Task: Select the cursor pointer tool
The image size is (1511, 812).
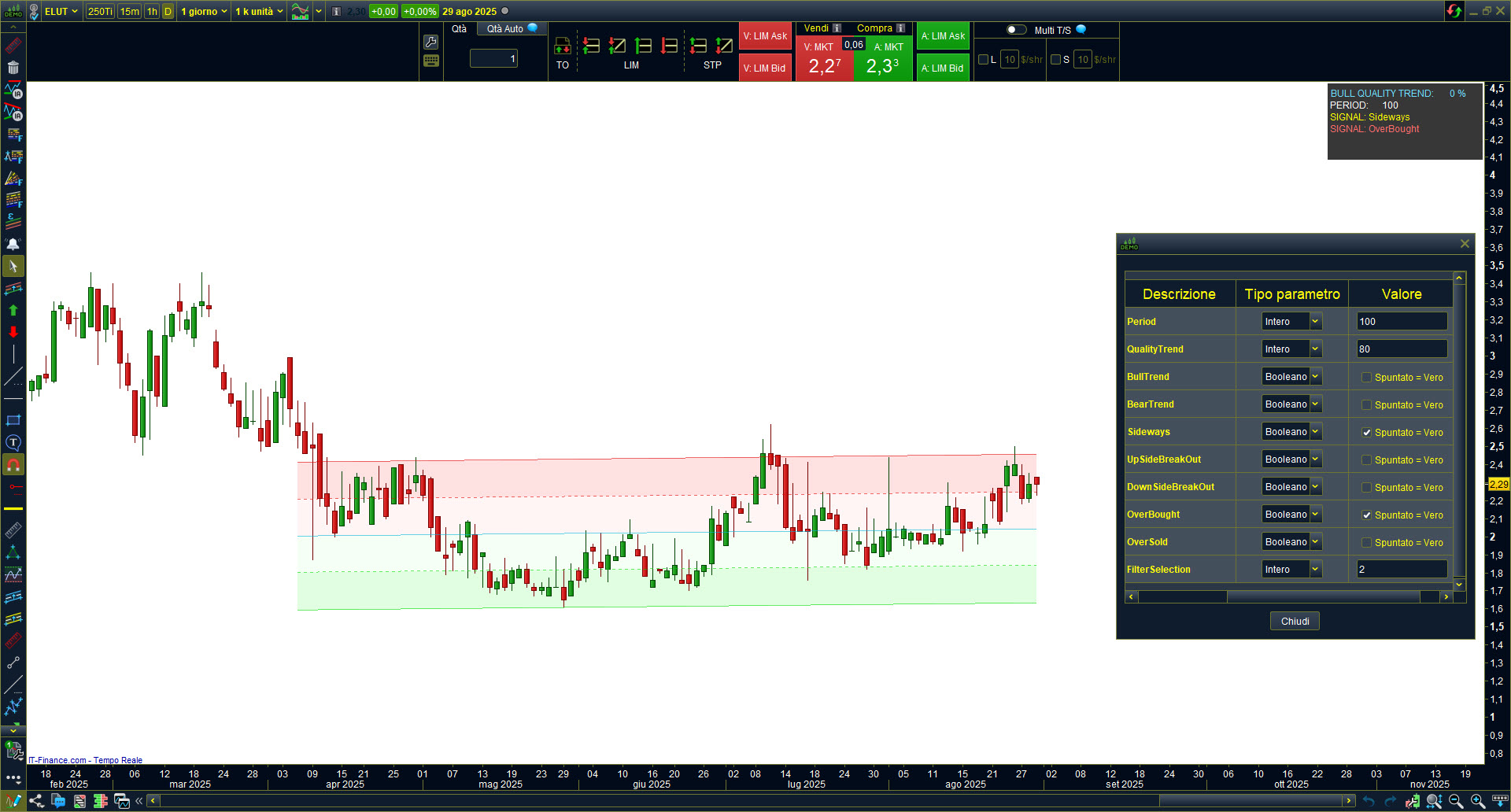Action: pos(13,267)
